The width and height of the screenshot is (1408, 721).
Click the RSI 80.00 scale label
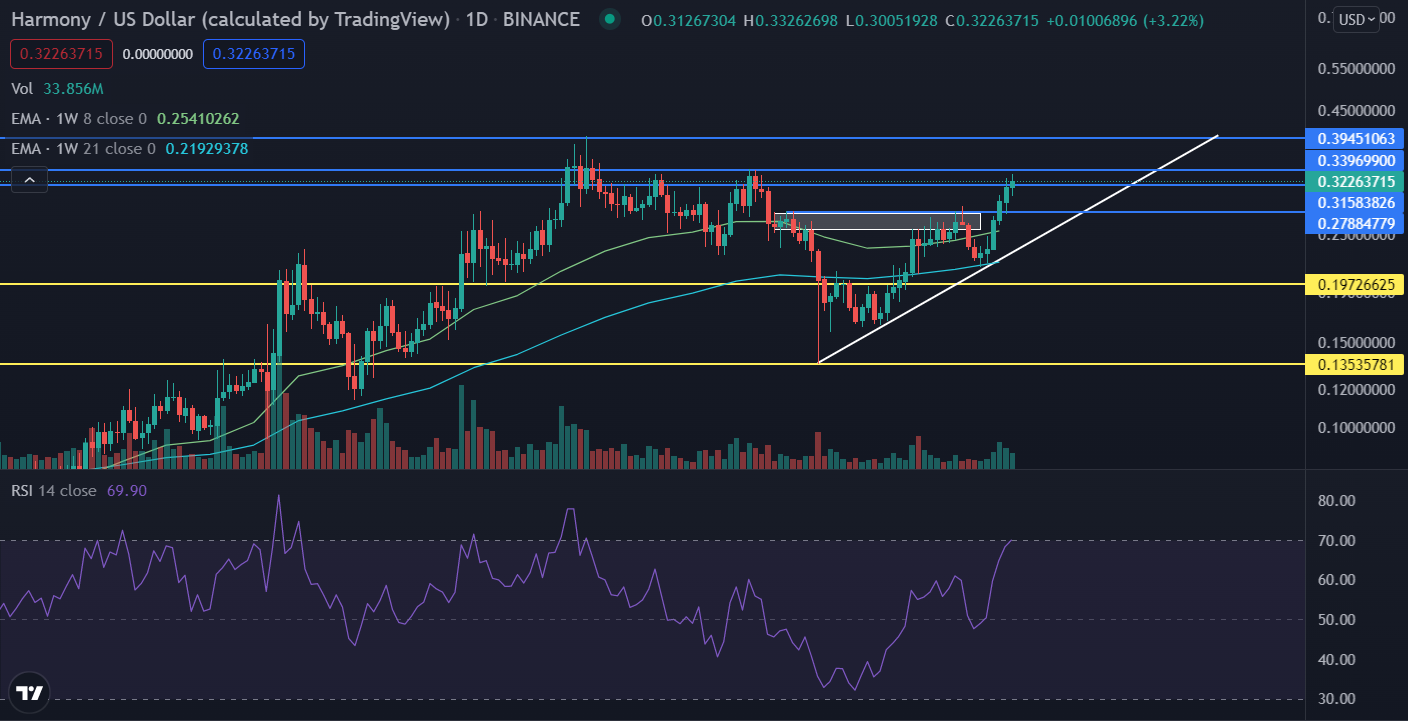point(1337,501)
